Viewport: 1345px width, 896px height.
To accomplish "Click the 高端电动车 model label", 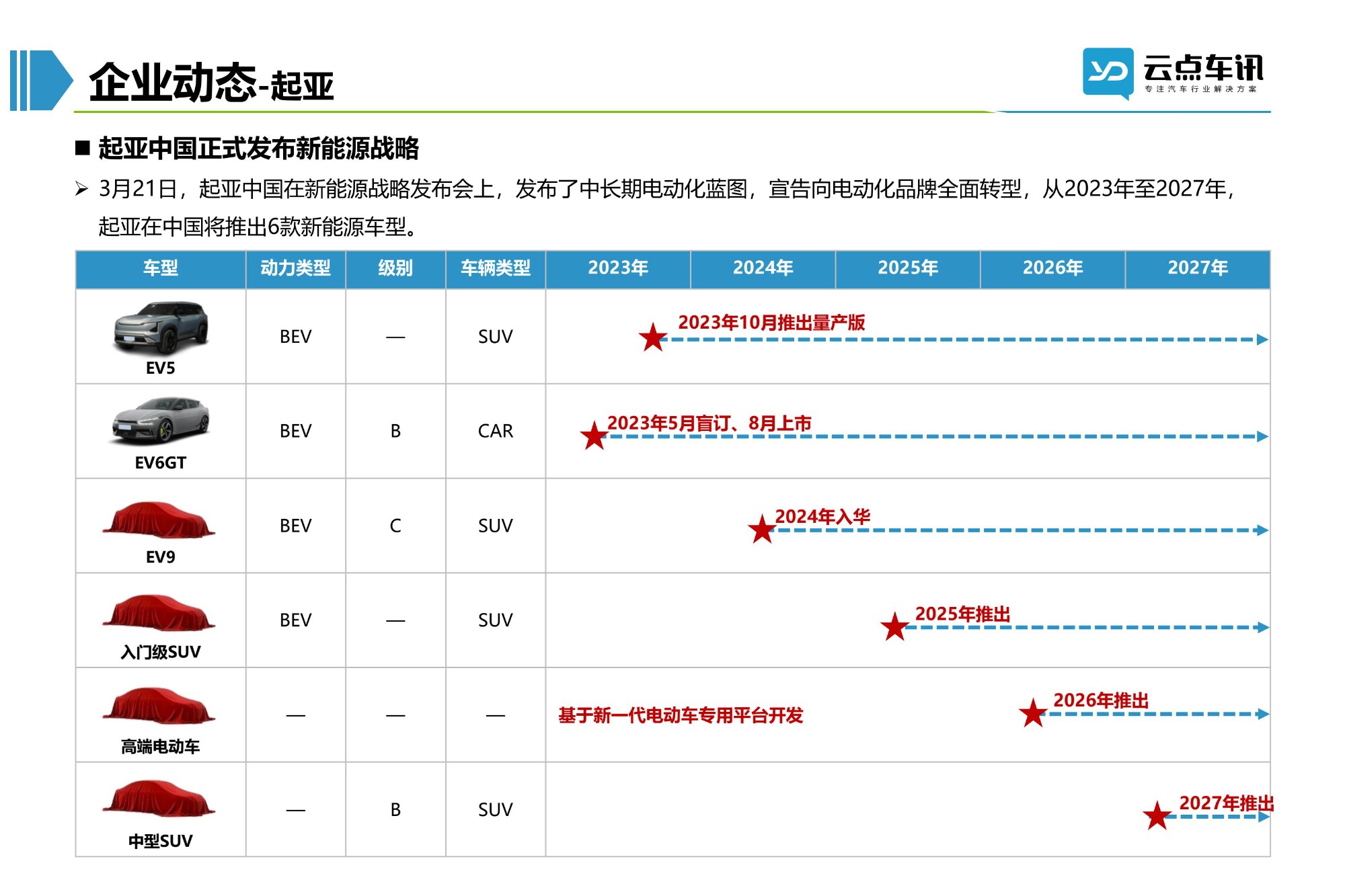I will point(161,747).
